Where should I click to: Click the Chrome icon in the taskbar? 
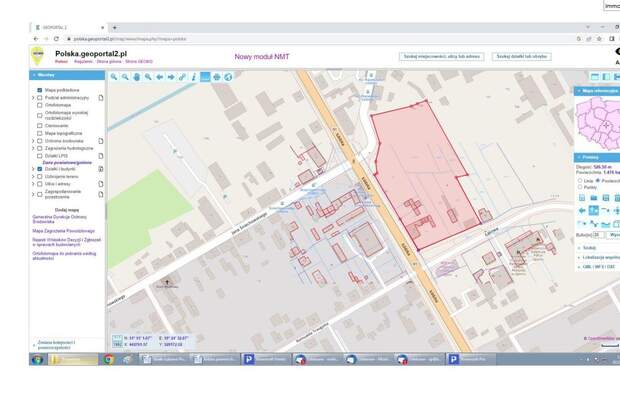coord(108,359)
